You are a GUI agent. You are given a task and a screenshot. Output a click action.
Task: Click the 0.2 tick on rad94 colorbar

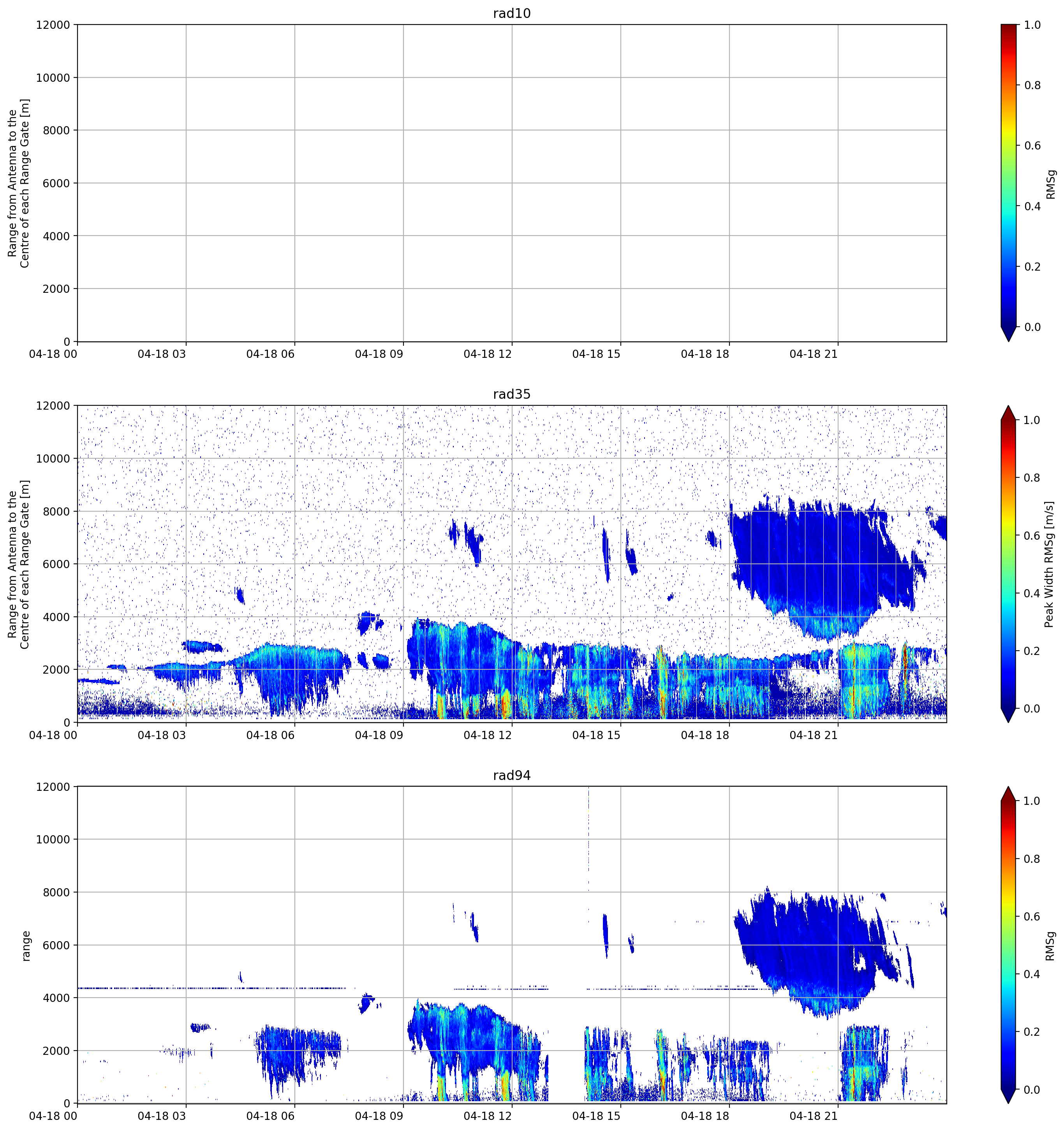(x=1032, y=1031)
